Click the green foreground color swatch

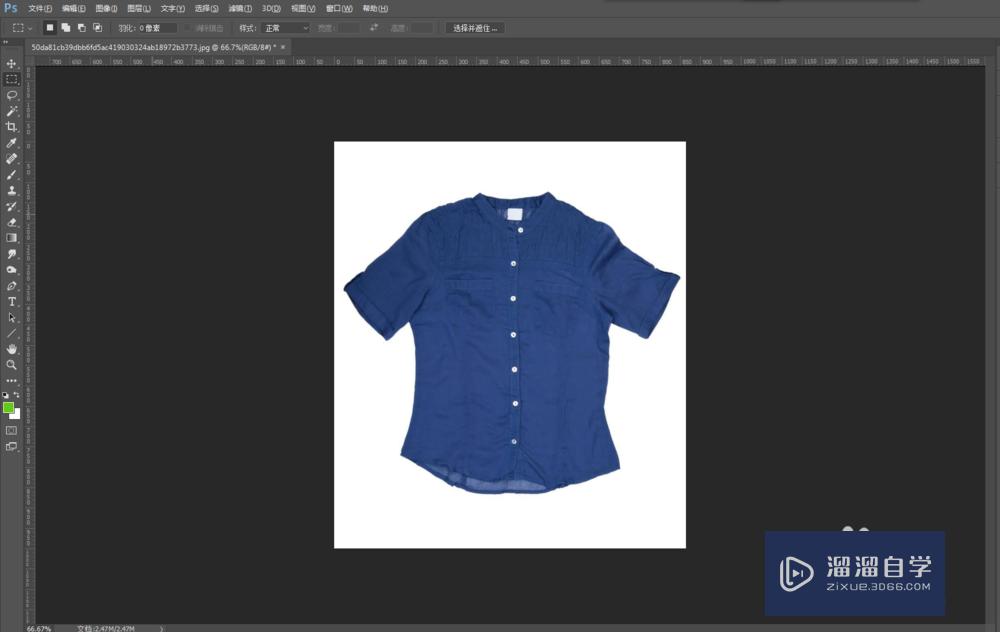[9, 408]
